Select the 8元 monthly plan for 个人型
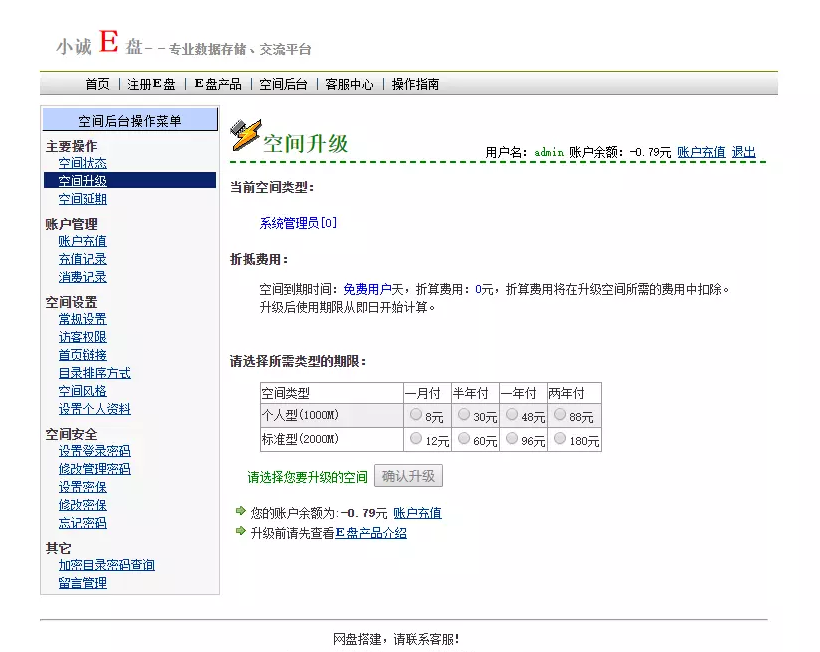 (x=415, y=415)
